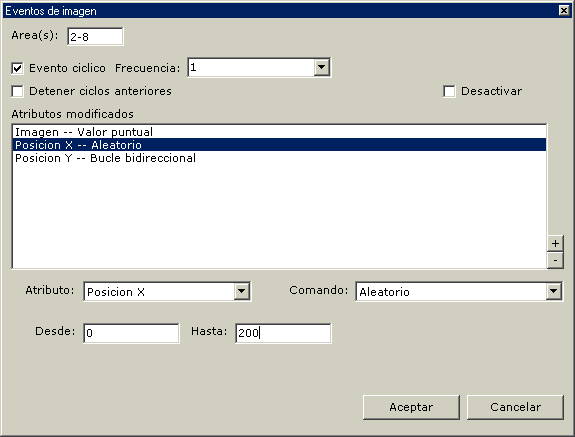Click the Cancelar button
This screenshot has width=575, height=437.
515,407
